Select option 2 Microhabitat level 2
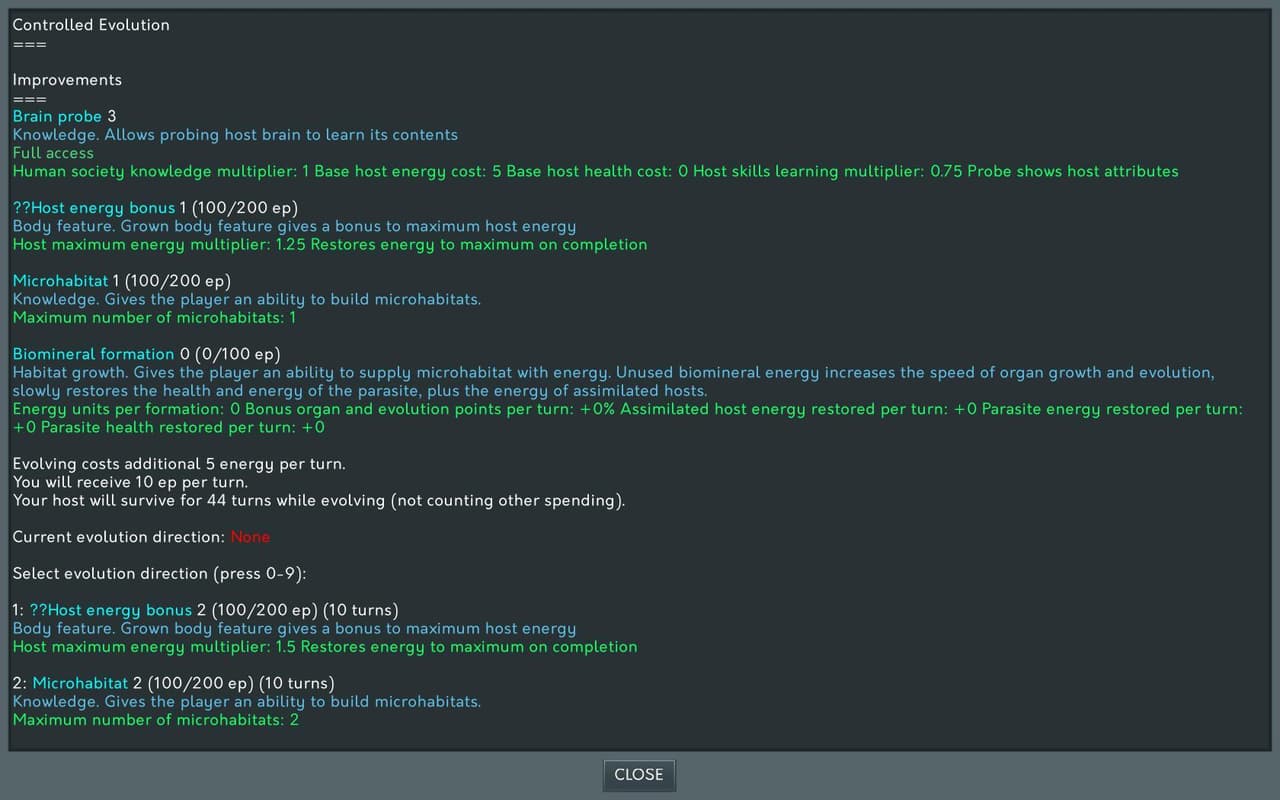 173,683
